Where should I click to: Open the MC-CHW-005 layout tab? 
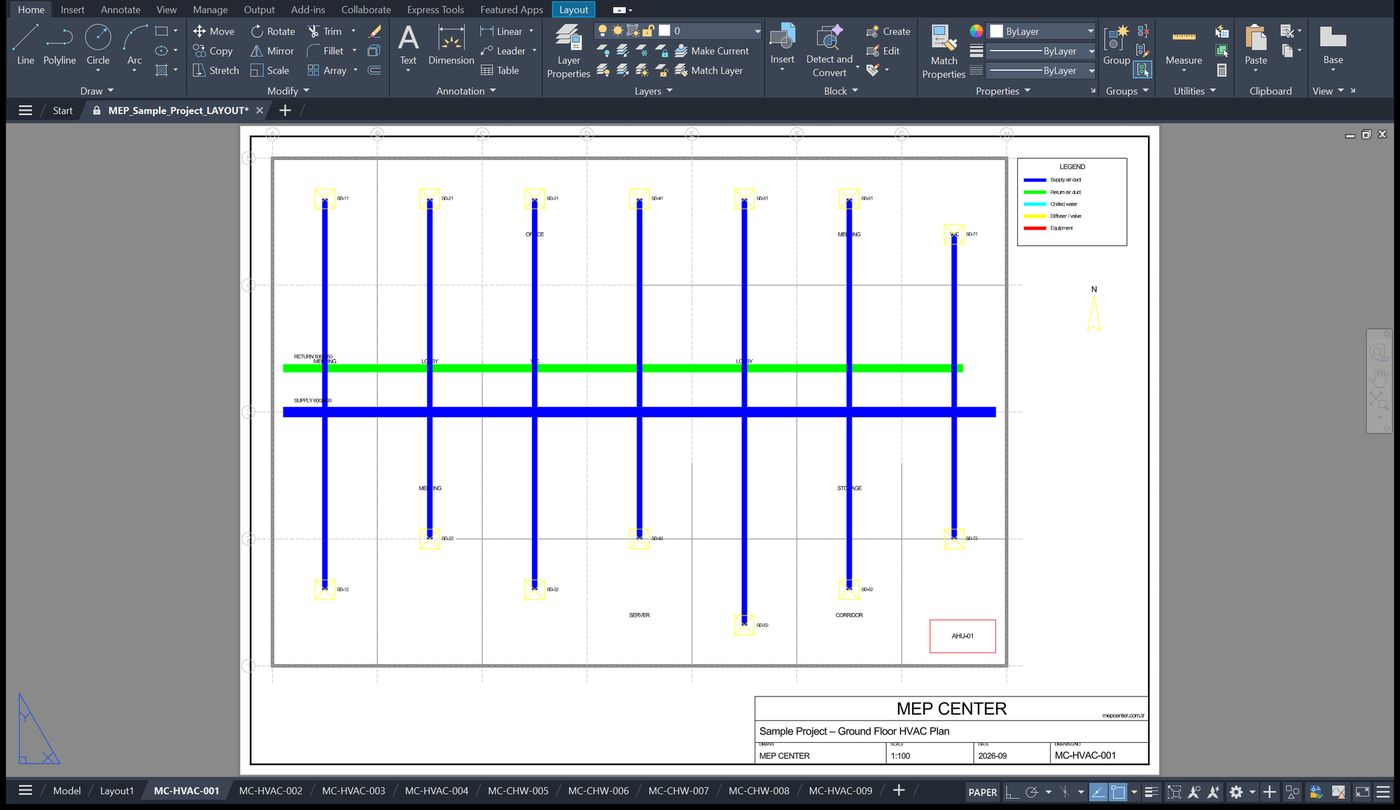click(518, 790)
